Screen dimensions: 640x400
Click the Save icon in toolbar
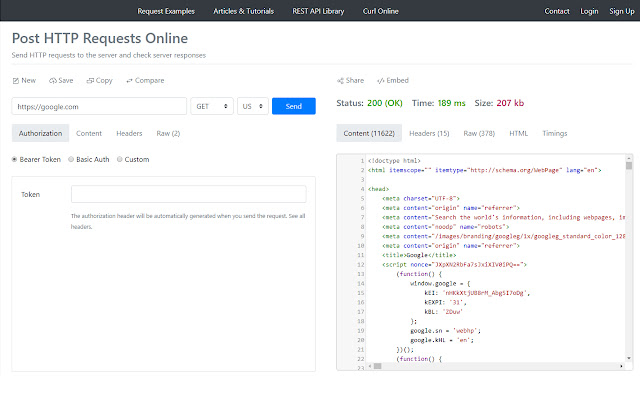[52, 80]
